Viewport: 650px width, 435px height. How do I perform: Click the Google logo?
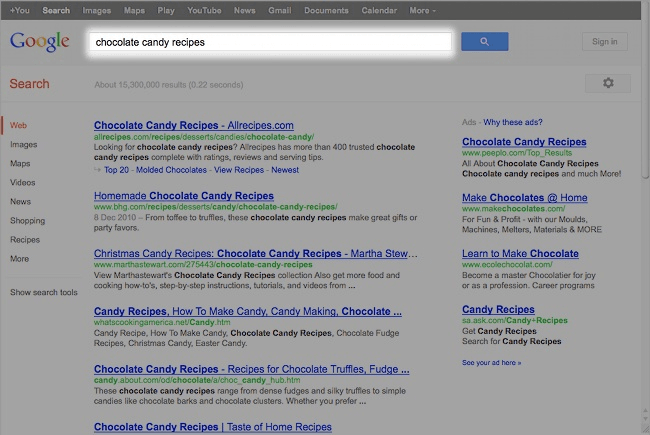point(40,41)
